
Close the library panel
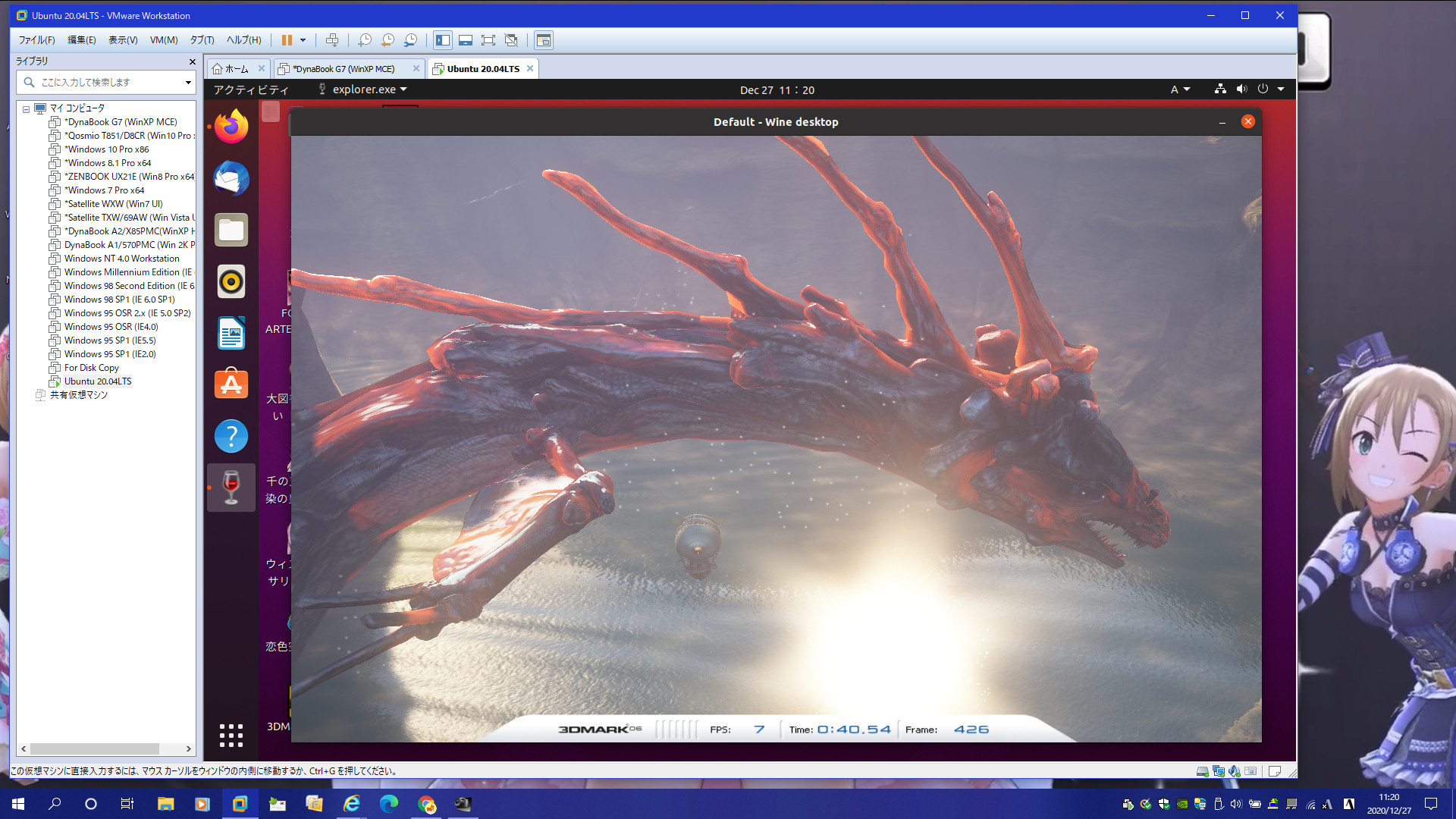coord(192,61)
